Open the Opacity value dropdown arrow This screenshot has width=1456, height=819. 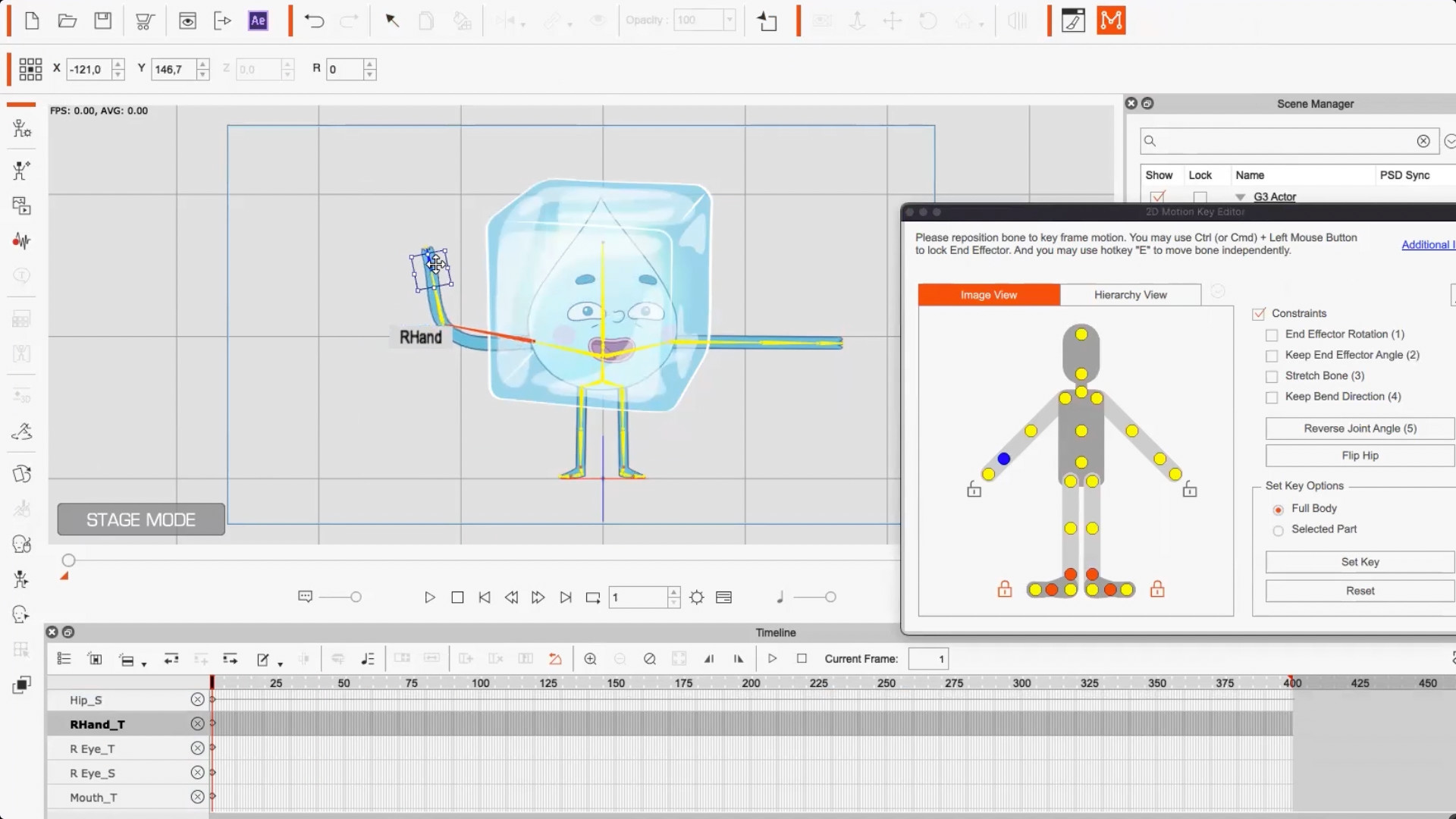point(729,20)
